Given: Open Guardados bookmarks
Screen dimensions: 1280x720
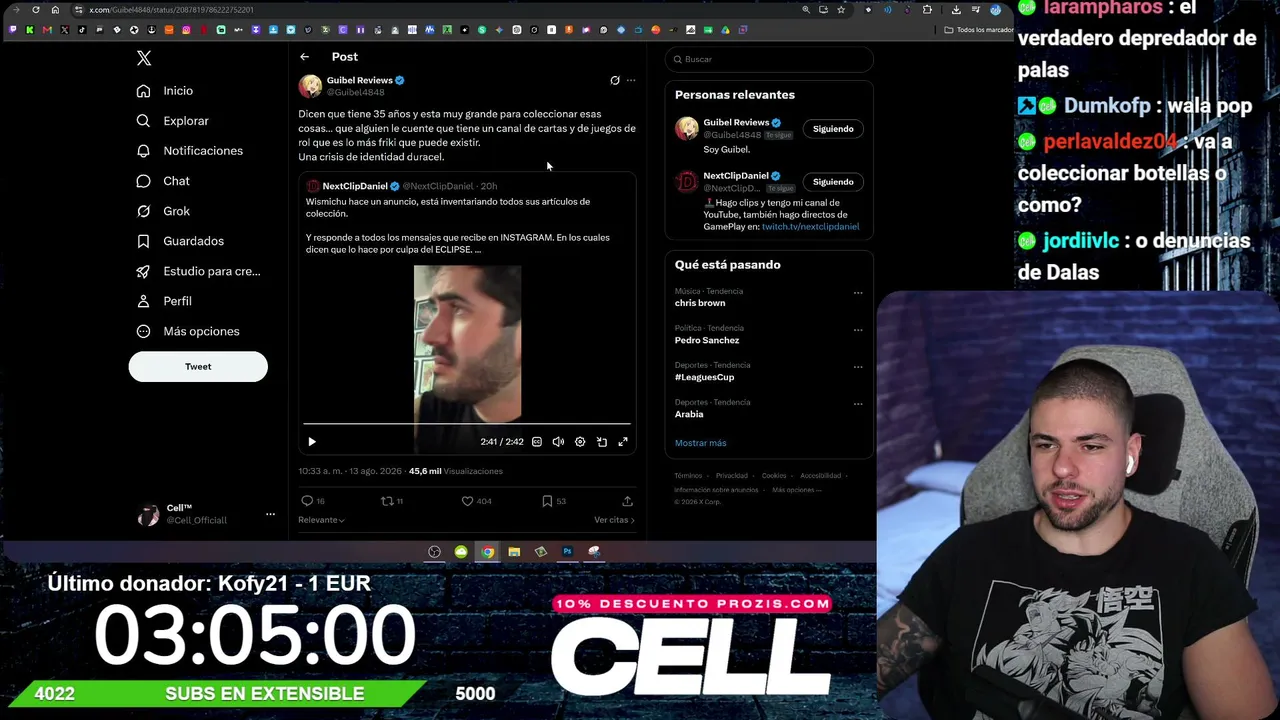Looking at the screenshot, I should pos(180,241).
